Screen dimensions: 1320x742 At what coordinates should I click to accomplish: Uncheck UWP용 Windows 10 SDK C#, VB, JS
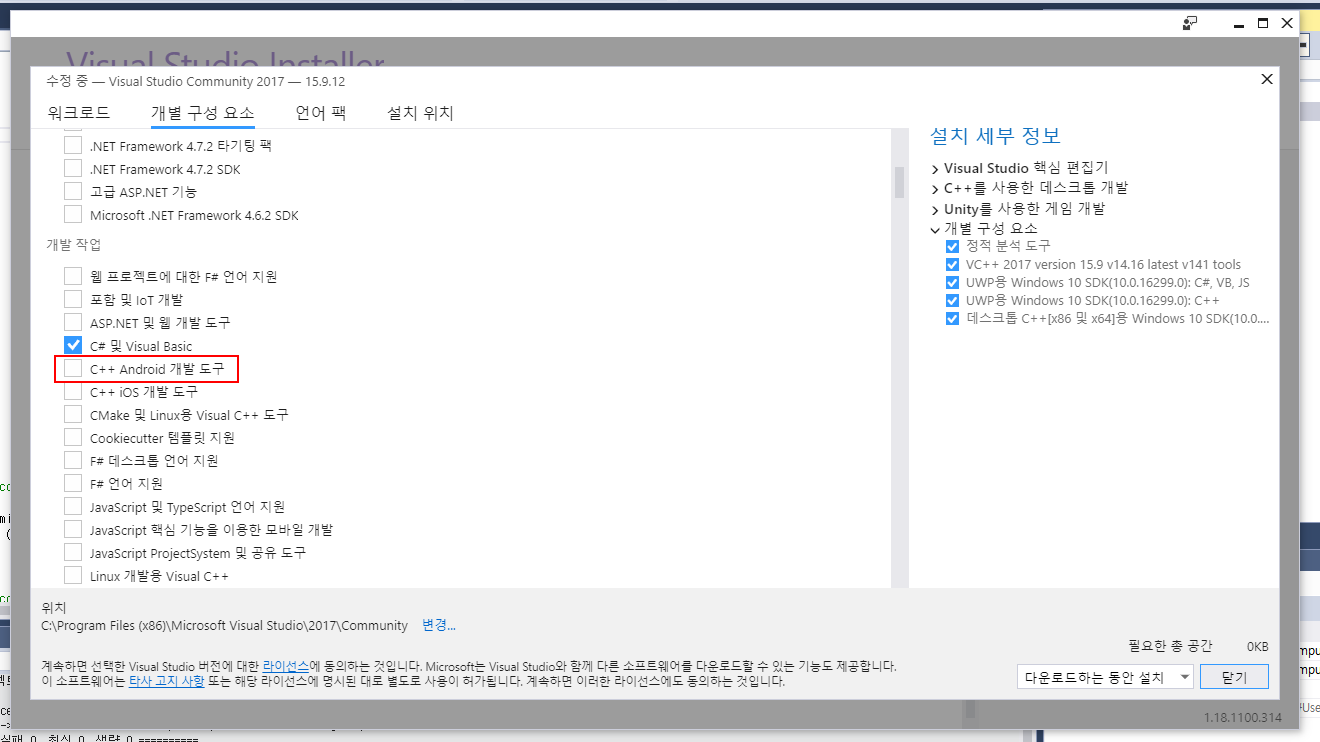(952, 282)
